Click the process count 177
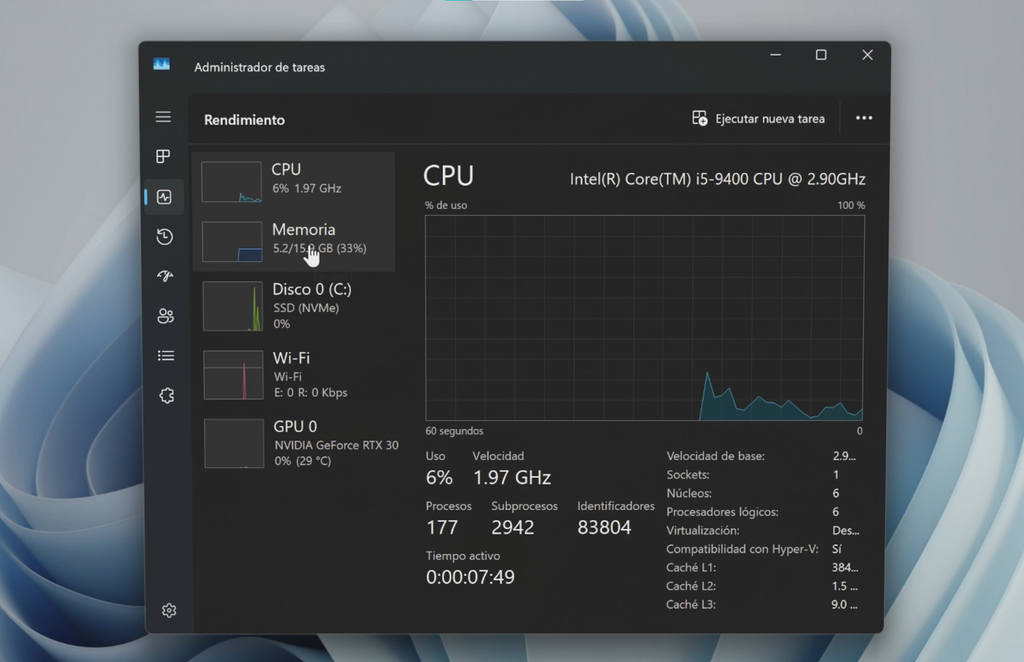Image resolution: width=1024 pixels, height=662 pixels. pos(442,528)
